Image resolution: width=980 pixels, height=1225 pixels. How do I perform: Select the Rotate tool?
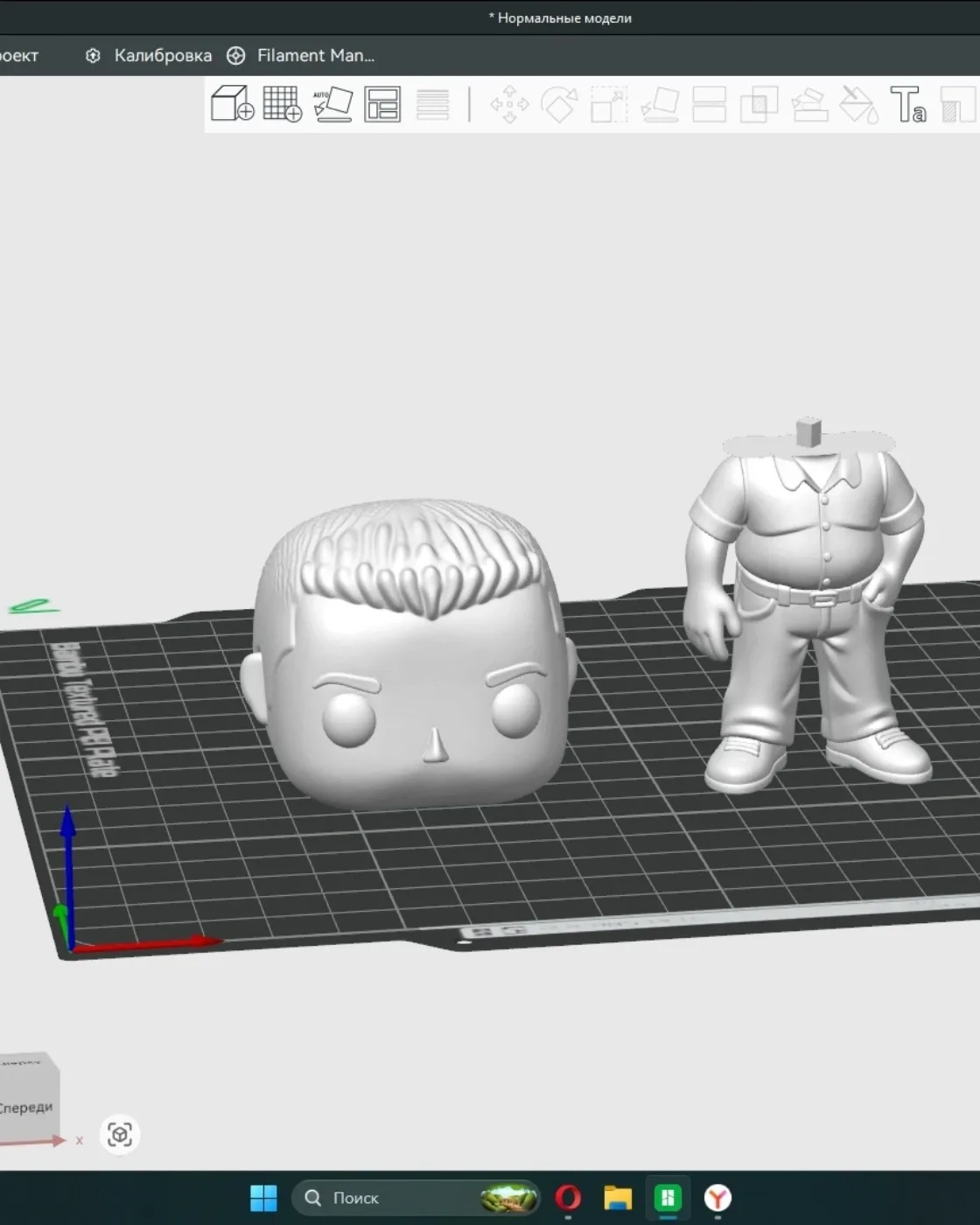559,104
